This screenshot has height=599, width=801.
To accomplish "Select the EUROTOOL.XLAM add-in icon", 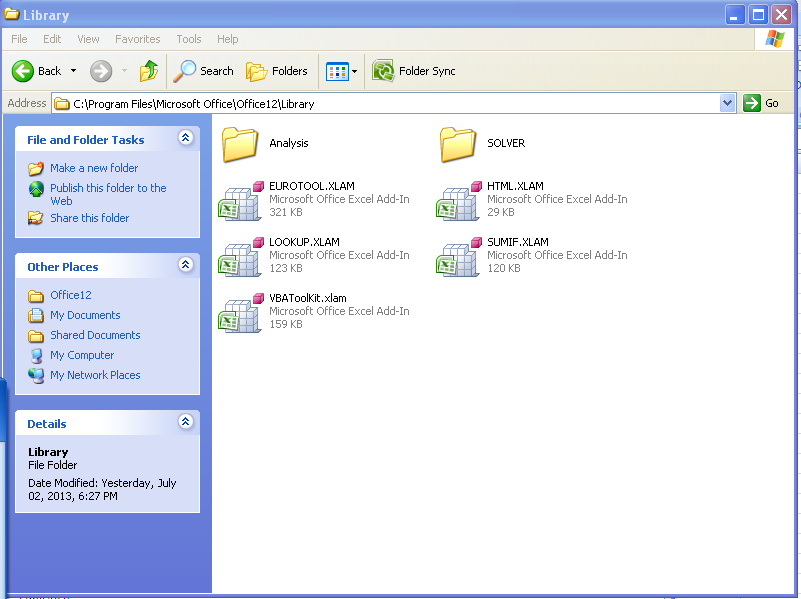I will click(241, 201).
